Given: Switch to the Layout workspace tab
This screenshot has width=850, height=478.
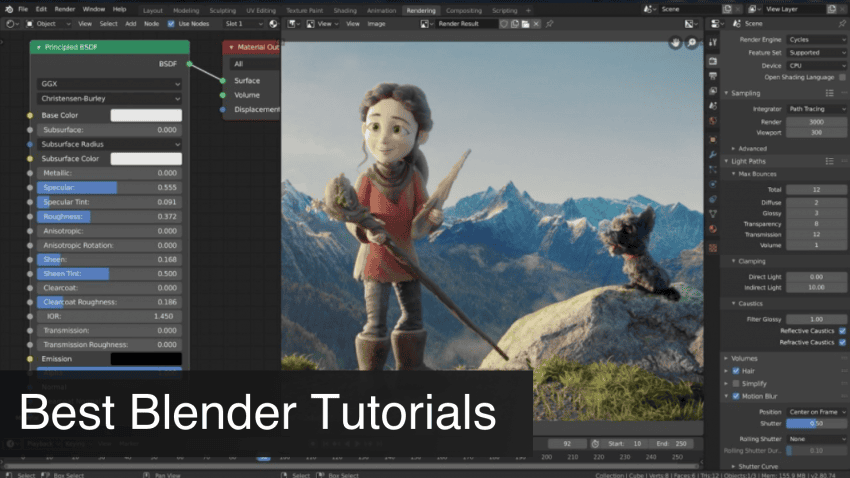Looking at the screenshot, I should tap(153, 10).
